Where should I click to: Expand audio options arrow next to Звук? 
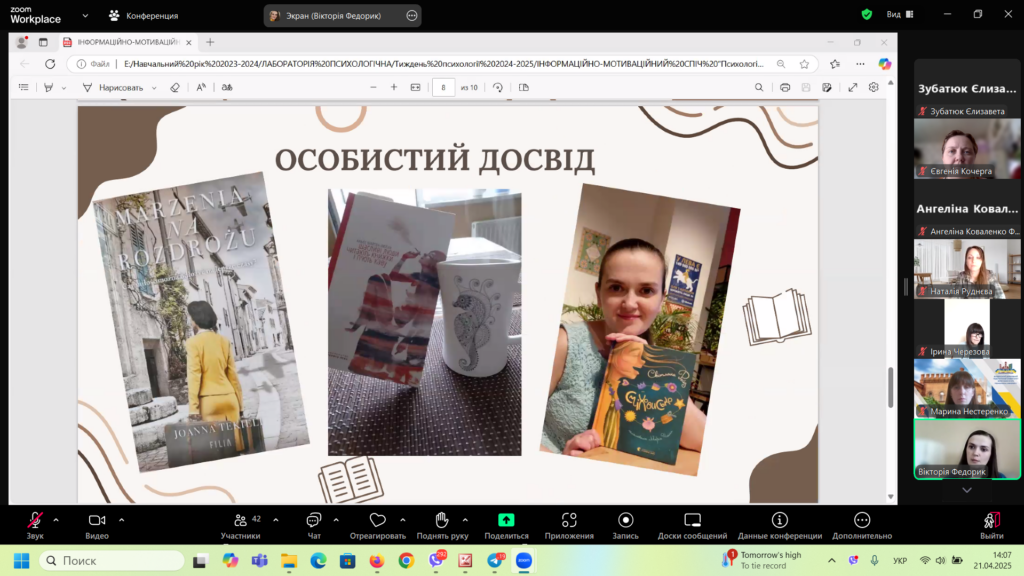pyautogui.click(x=56, y=520)
